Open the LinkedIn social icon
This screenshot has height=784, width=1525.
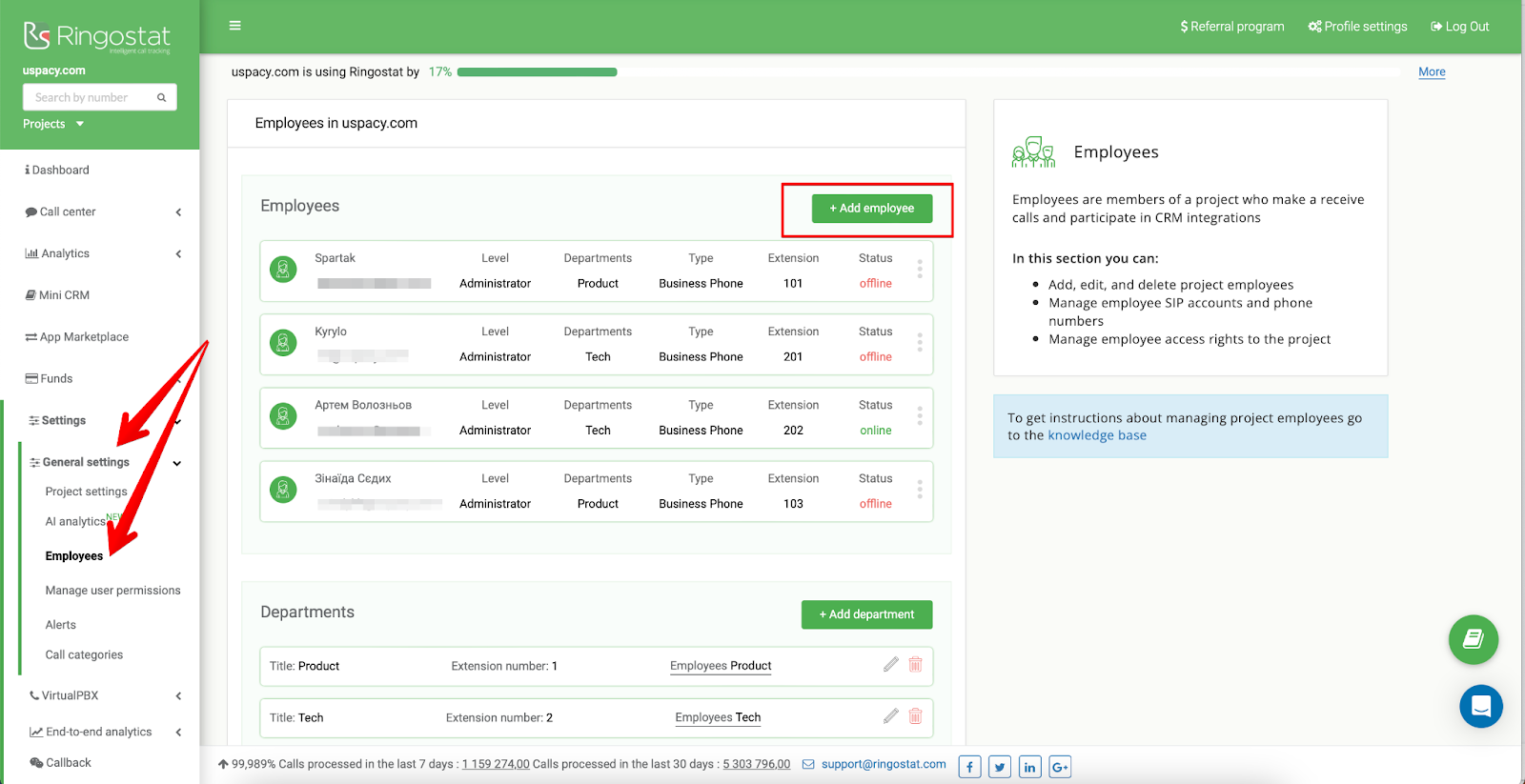tap(1030, 766)
